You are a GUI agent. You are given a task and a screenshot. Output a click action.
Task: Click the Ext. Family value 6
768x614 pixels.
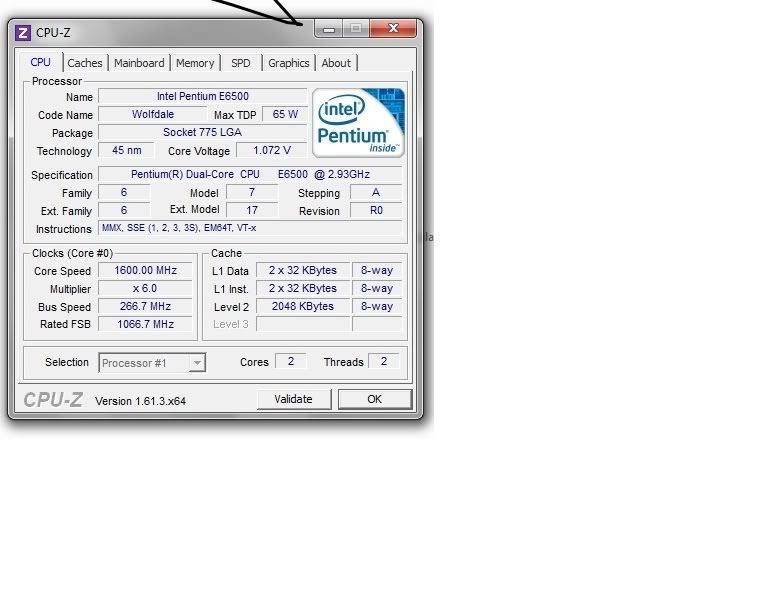(124, 211)
